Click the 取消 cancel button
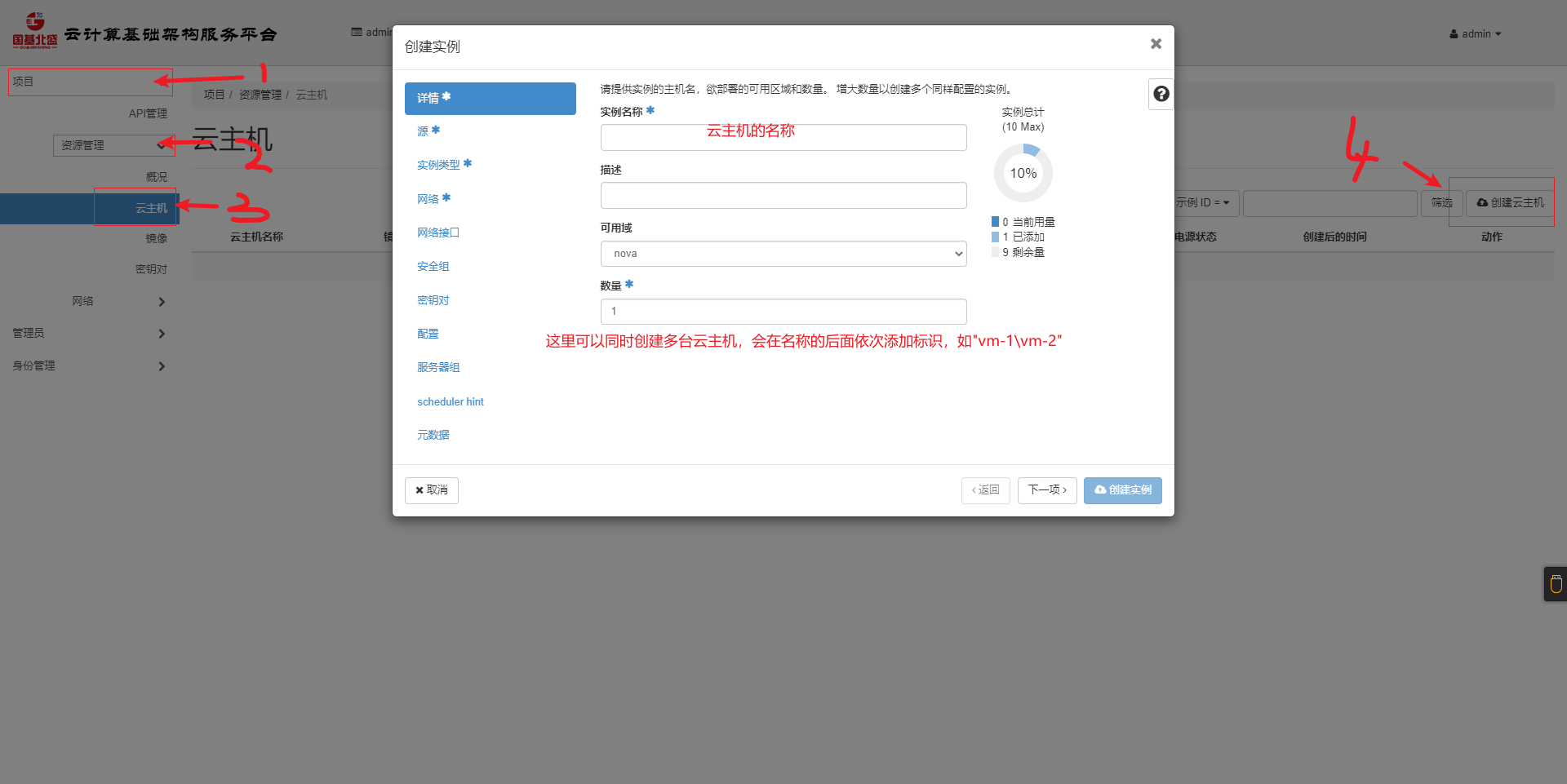 click(x=431, y=490)
